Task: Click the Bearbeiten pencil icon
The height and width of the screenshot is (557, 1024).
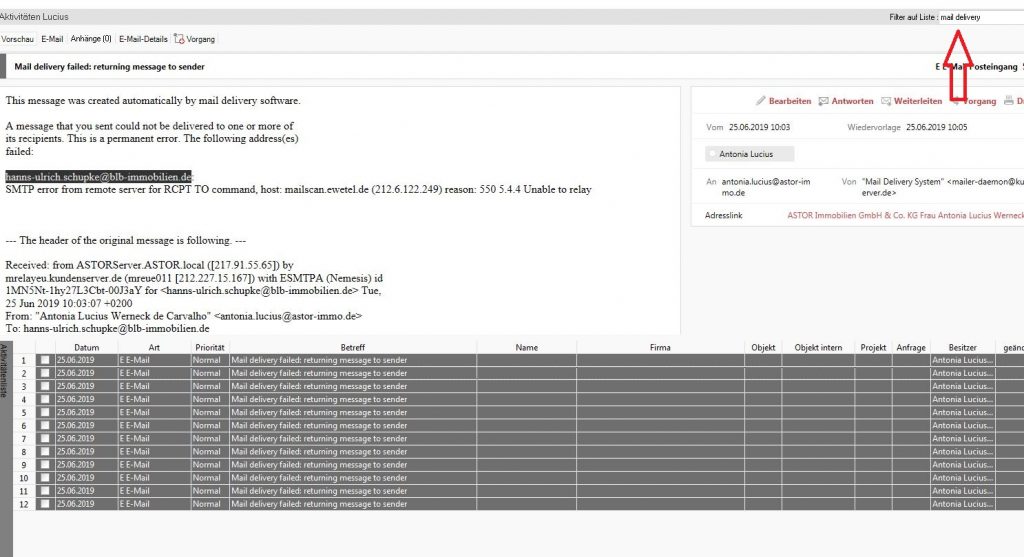Action: [761, 101]
